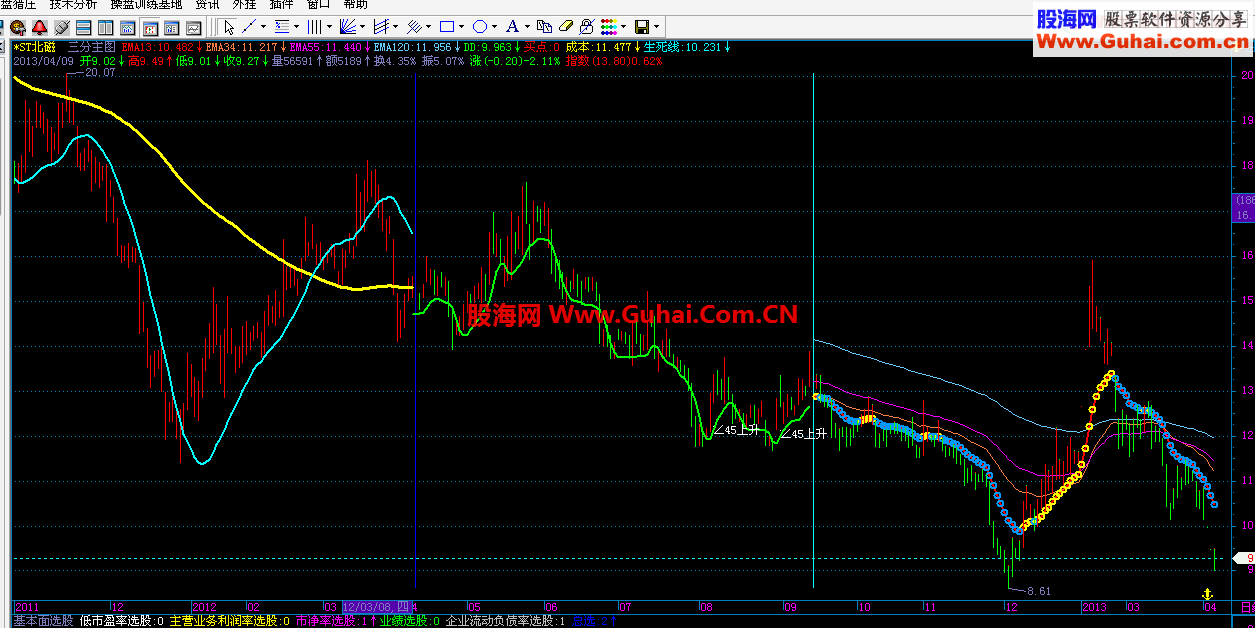Select the vertical cycle lines tool
The height and width of the screenshot is (628, 1255).
314,27
